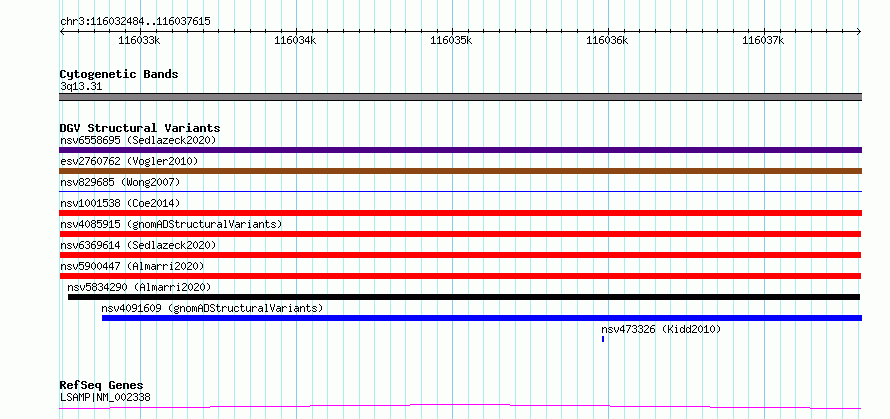Open the nsv5834290 (Almarri2020) label
890x419 pixels.
[139, 287]
